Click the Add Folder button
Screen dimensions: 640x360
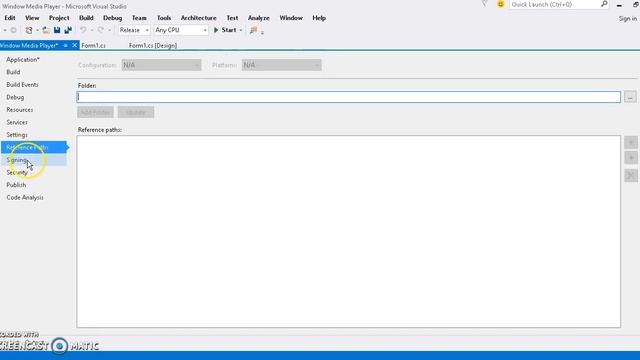tap(95, 112)
